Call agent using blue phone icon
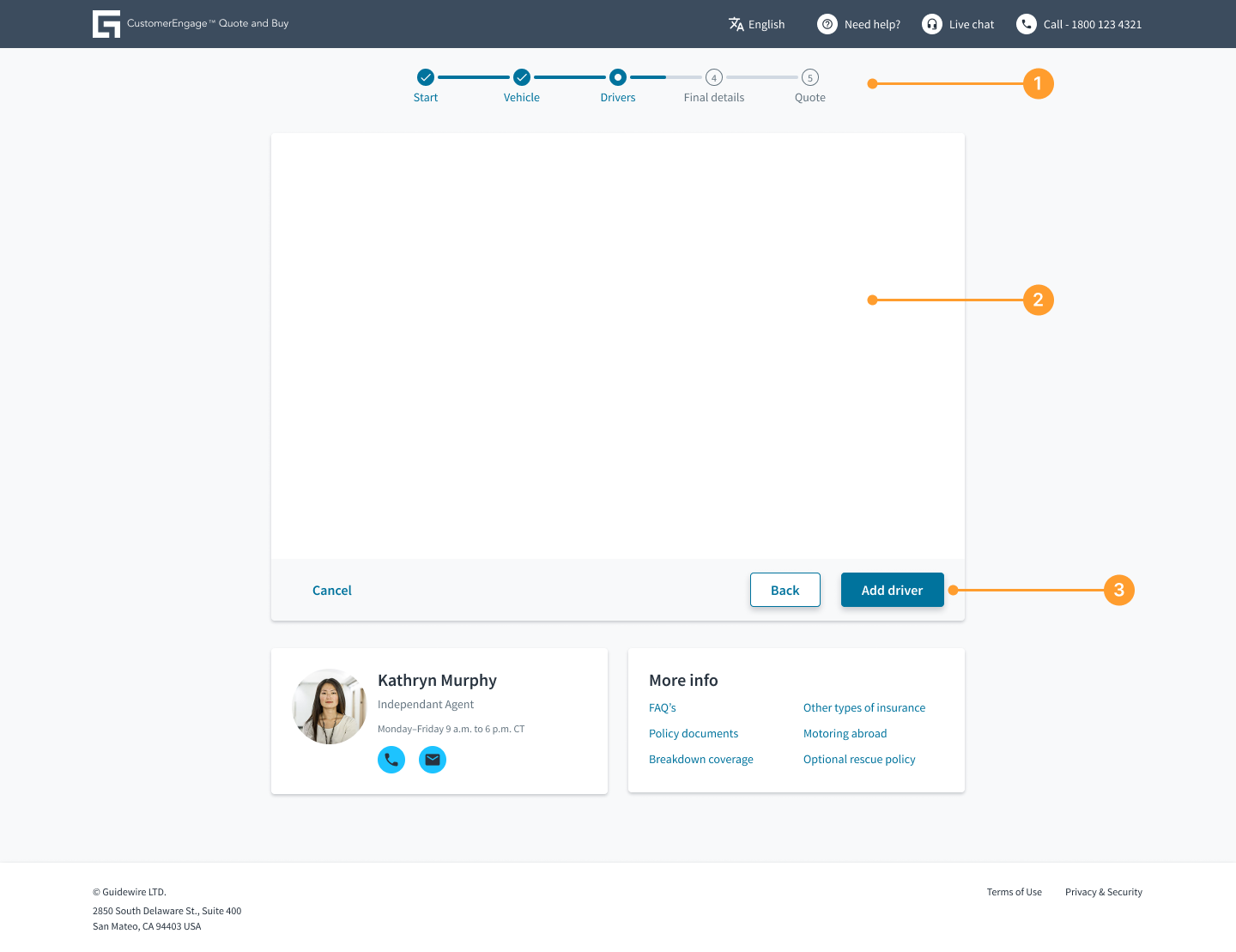1236x952 pixels. 391,760
